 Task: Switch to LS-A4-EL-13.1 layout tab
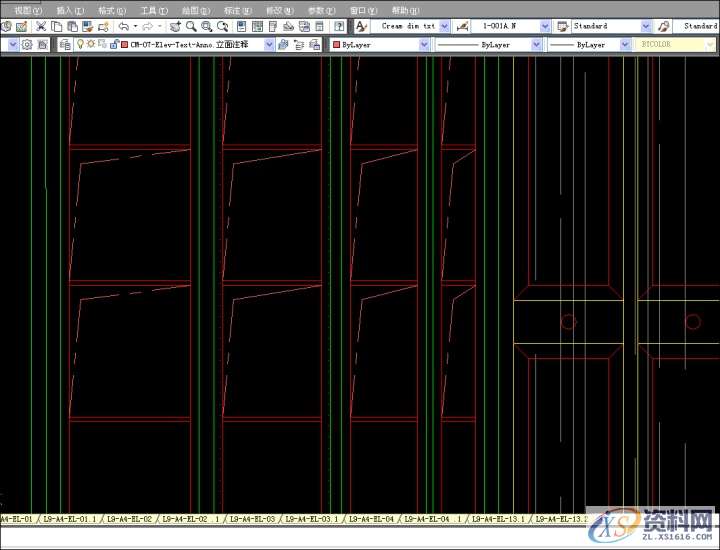click(498, 519)
